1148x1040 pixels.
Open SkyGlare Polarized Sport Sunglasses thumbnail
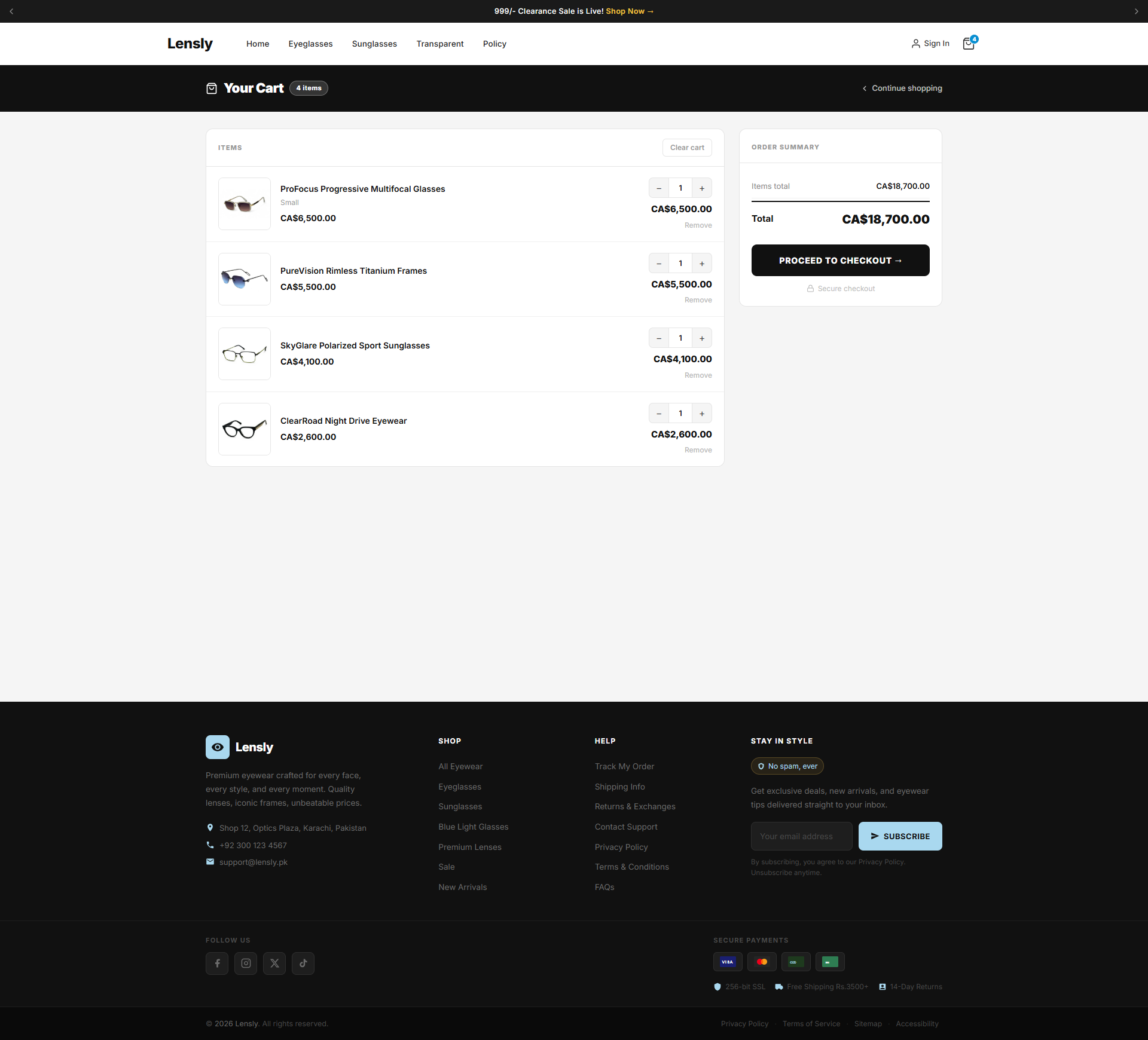tap(245, 354)
